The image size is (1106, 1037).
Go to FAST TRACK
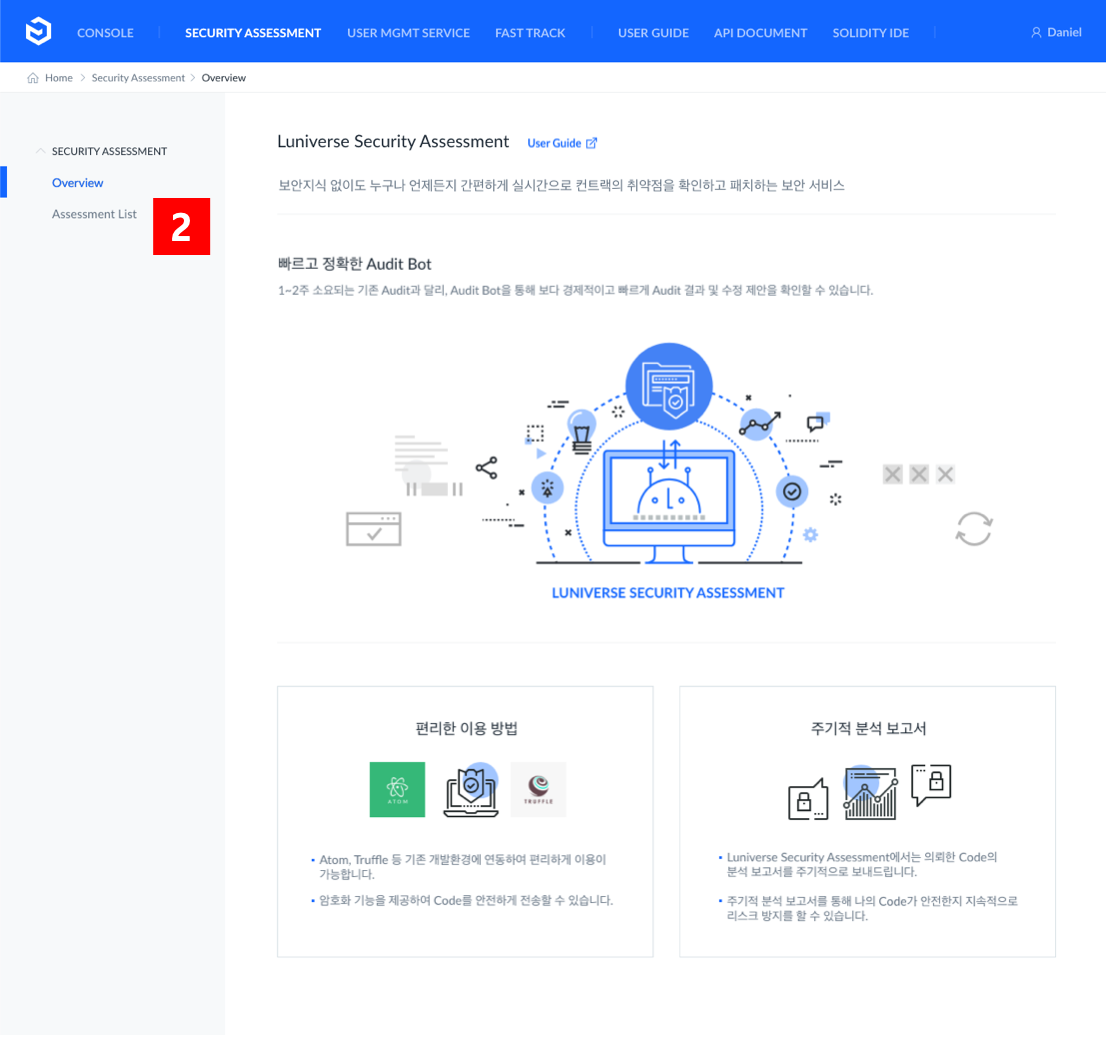tap(530, 33)
